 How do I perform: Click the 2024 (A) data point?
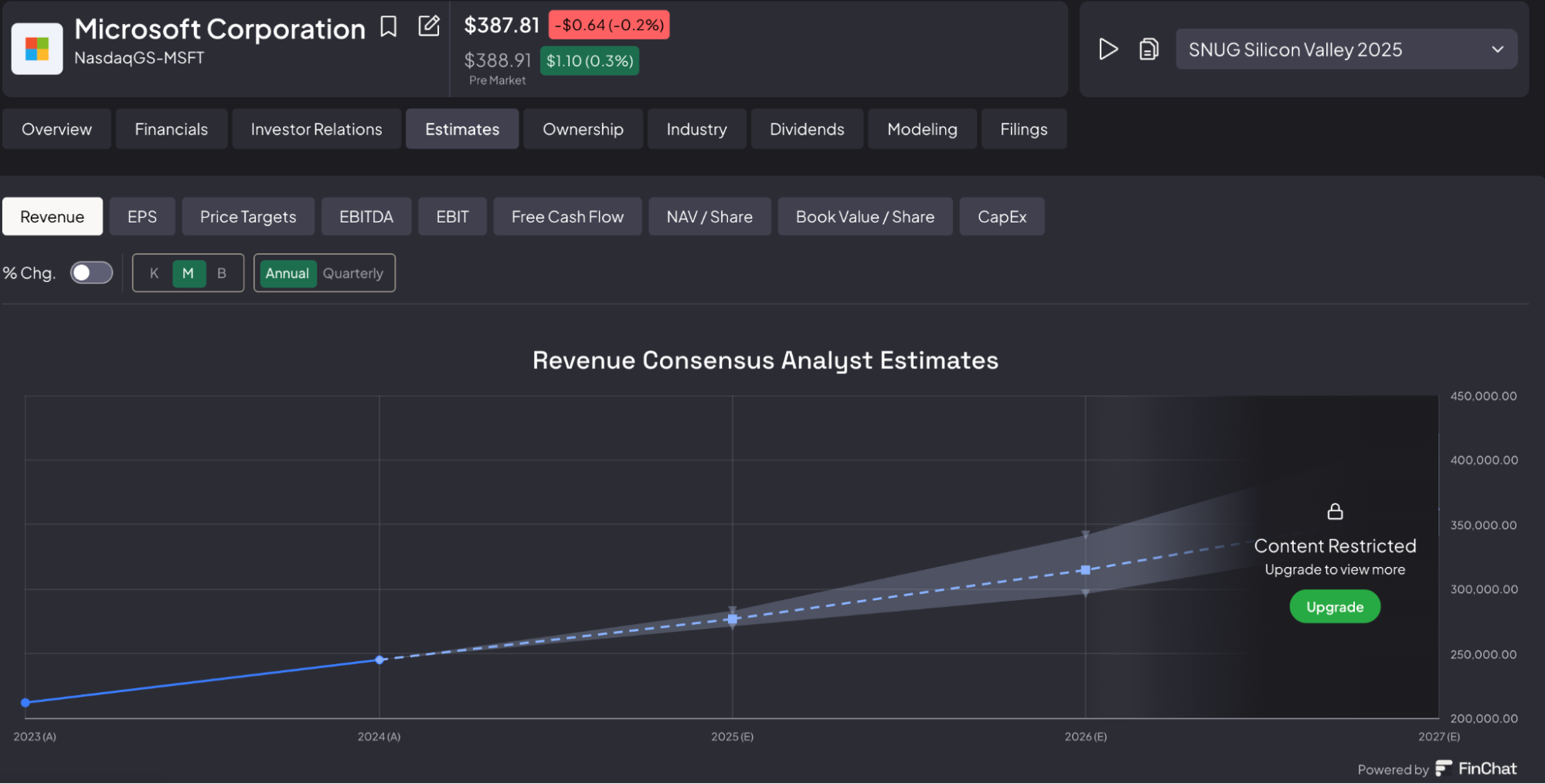(379, 660)
